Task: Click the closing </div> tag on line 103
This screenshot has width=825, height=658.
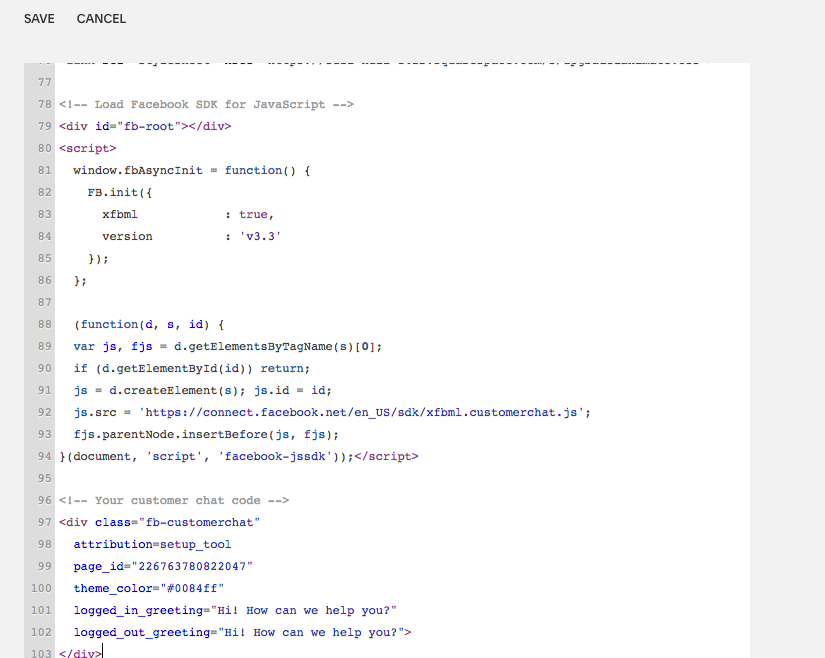Action: click(x=80, y=654)
